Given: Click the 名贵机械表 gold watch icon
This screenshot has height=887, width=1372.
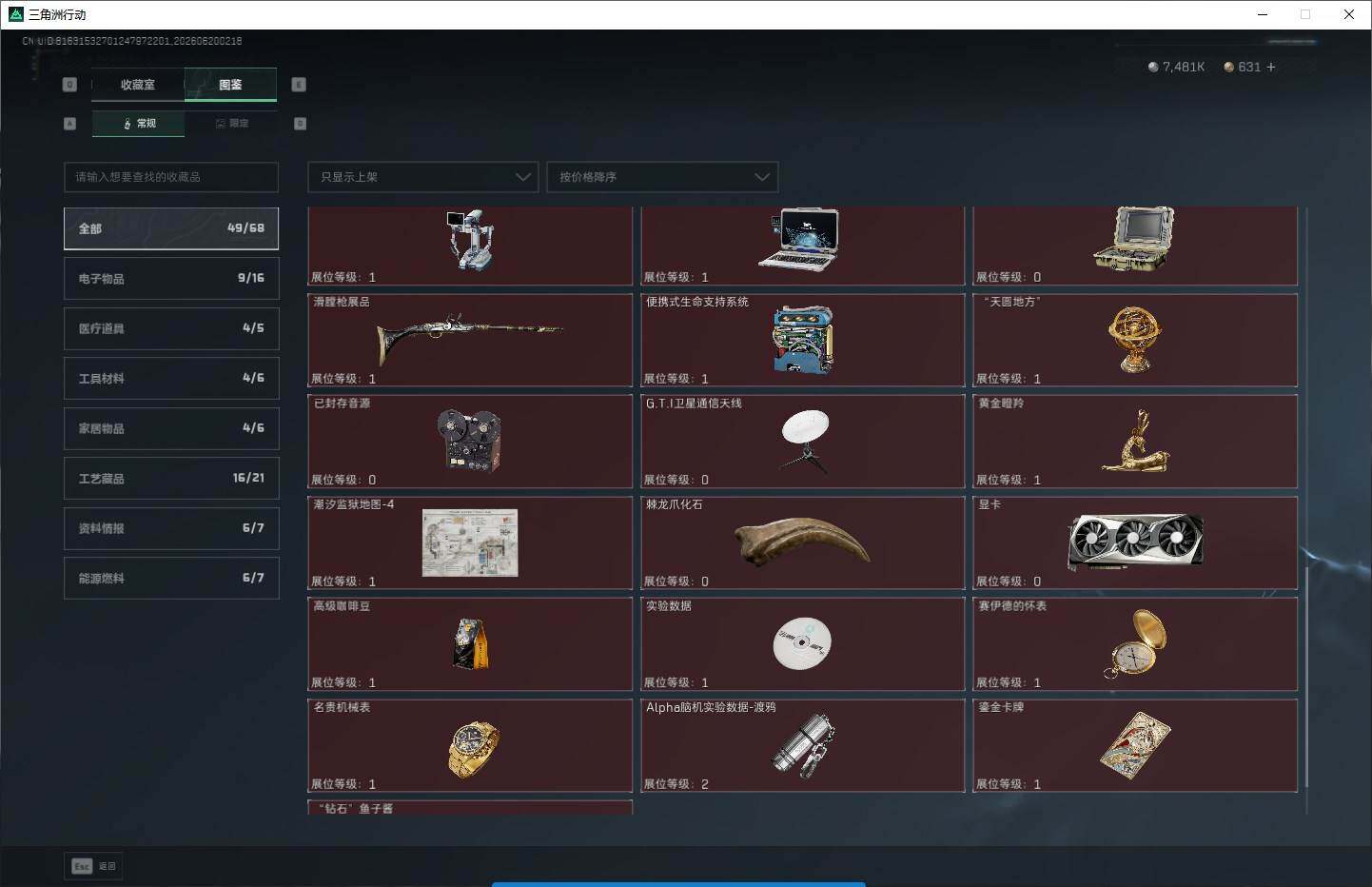Looking at the screenshot, I should click(x=473, y=749).
